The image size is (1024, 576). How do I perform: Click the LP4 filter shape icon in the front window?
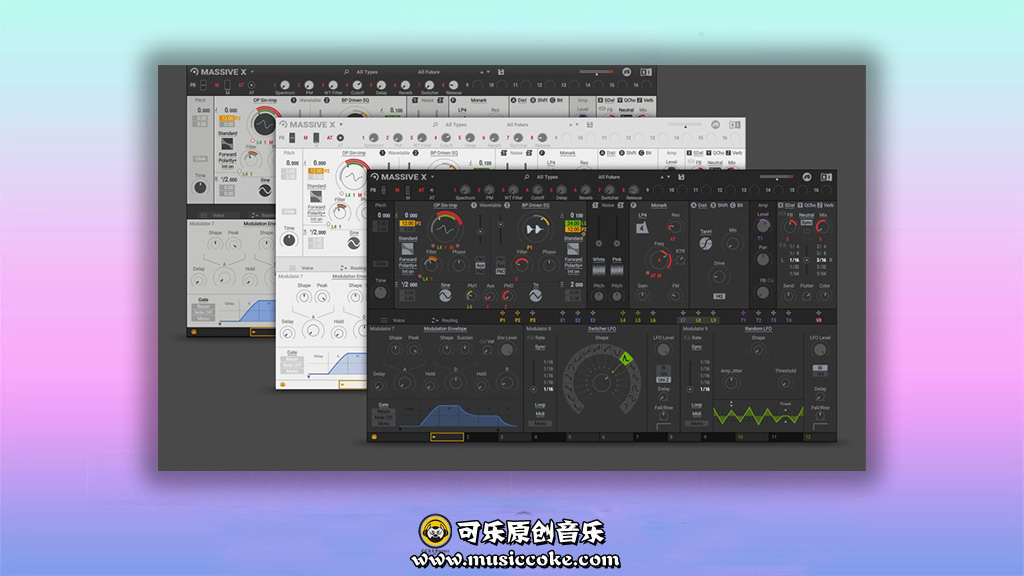642,227
